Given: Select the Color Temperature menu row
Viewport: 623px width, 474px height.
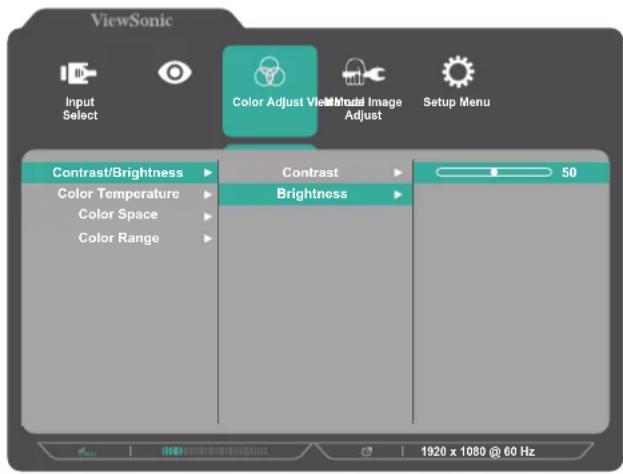Looking at the screenshot, I should click(120, 194).
